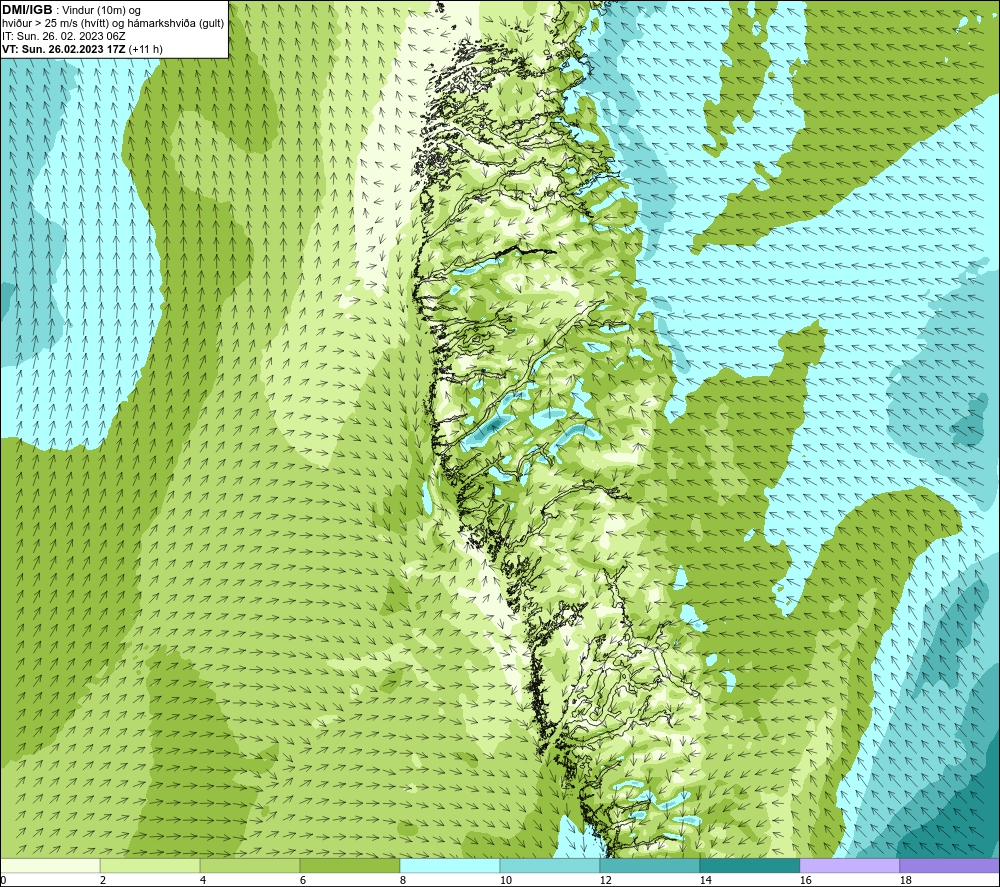Image resolution: width=1000 pixels, height=887 pixels.
Task: Select the 10–12 m/s cyan swatch
Action: 550,865
